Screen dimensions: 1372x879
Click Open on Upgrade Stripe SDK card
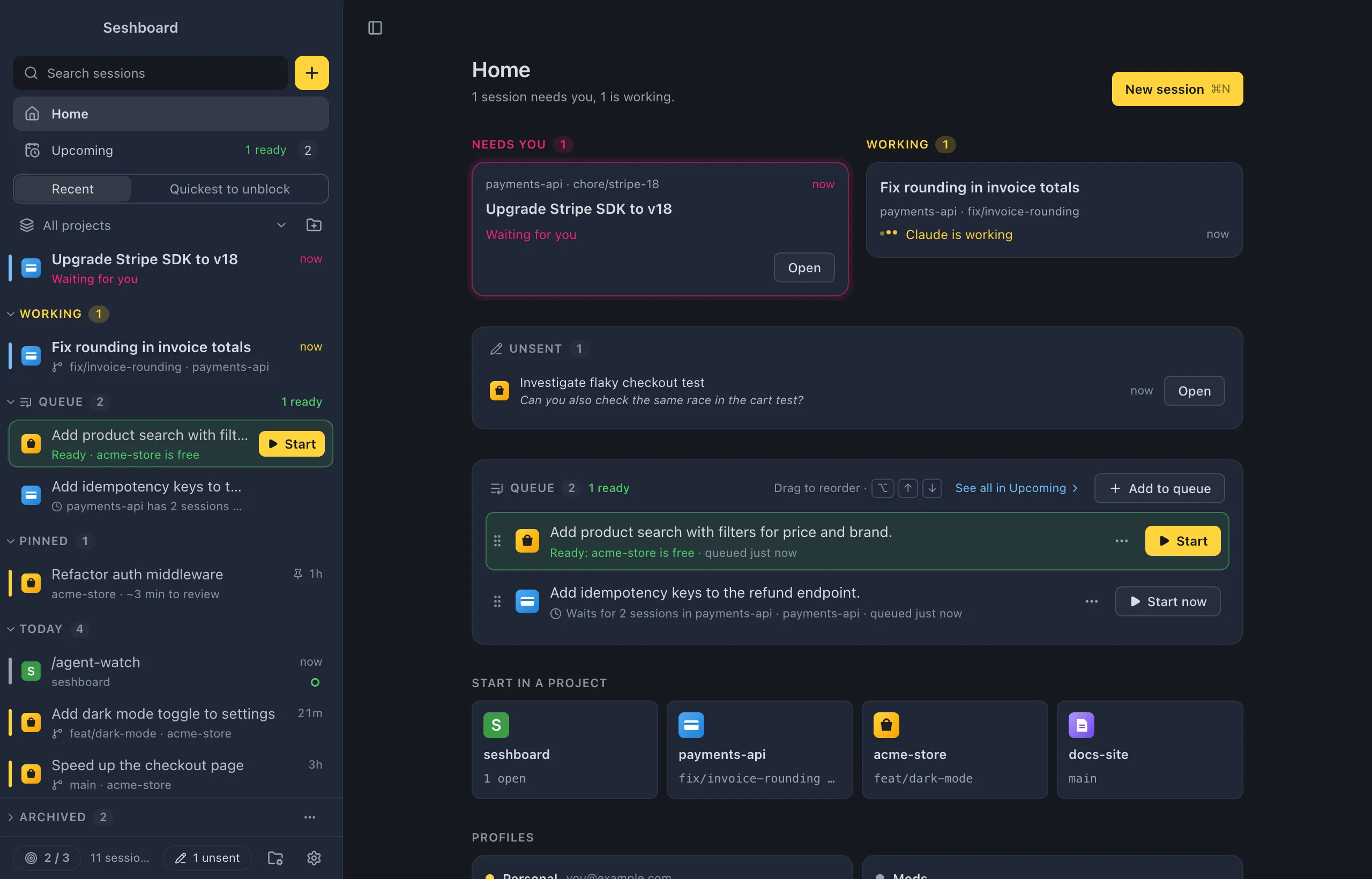click(x=803, y=267)
